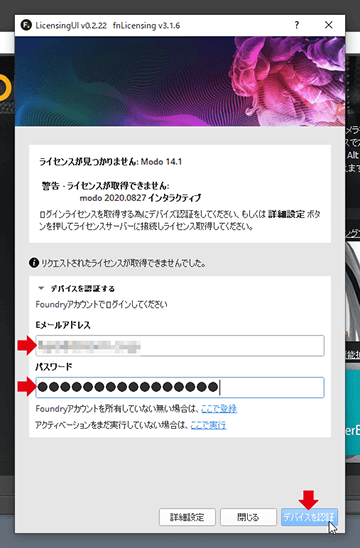
Task: Collapse the デバイスを認証する section
Action: coord(41,288)
